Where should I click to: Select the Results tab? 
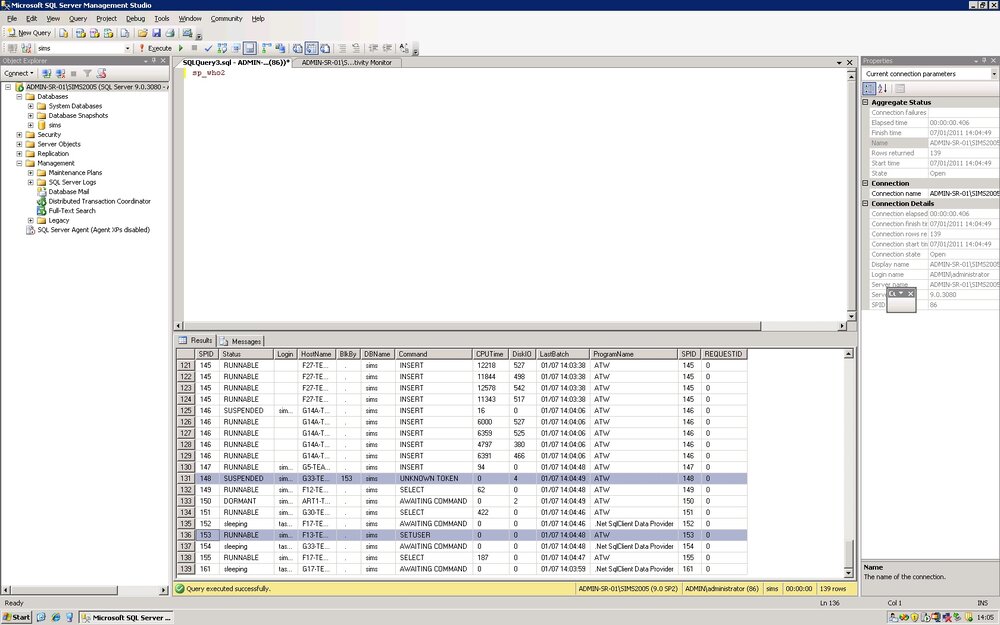click(196, 341)
